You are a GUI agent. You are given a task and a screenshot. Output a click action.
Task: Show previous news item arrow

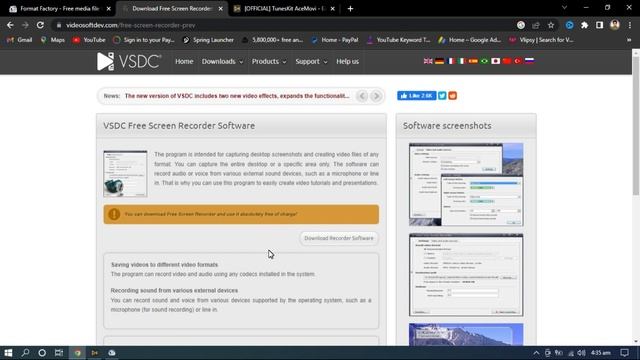point(362,96)
